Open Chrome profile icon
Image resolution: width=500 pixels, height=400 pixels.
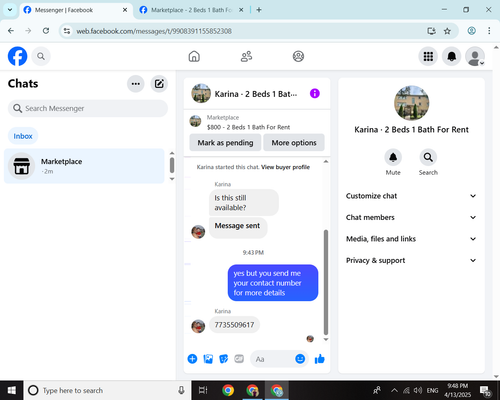(471, 31)
